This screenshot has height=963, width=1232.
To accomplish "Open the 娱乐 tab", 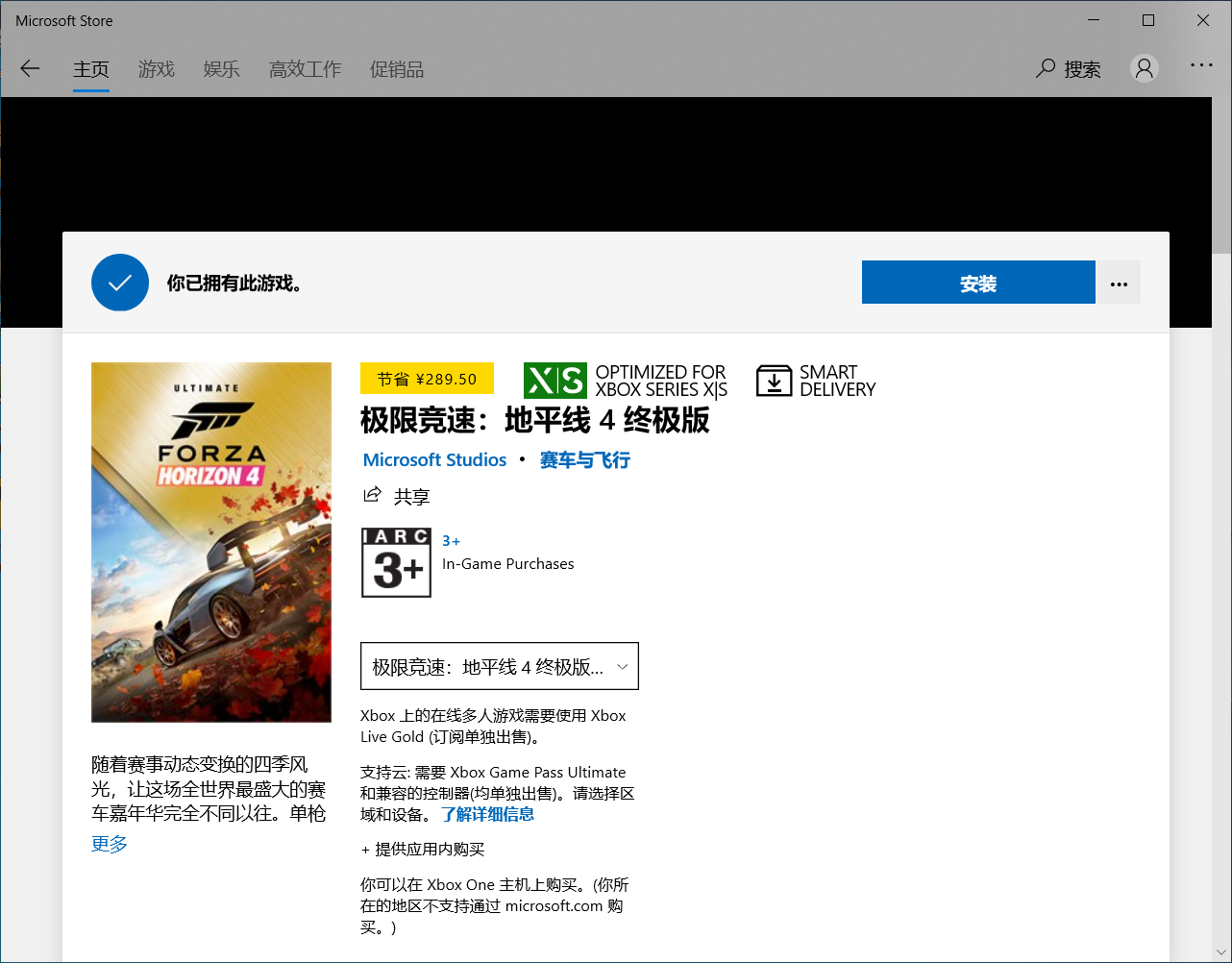I will coord(222,69).
